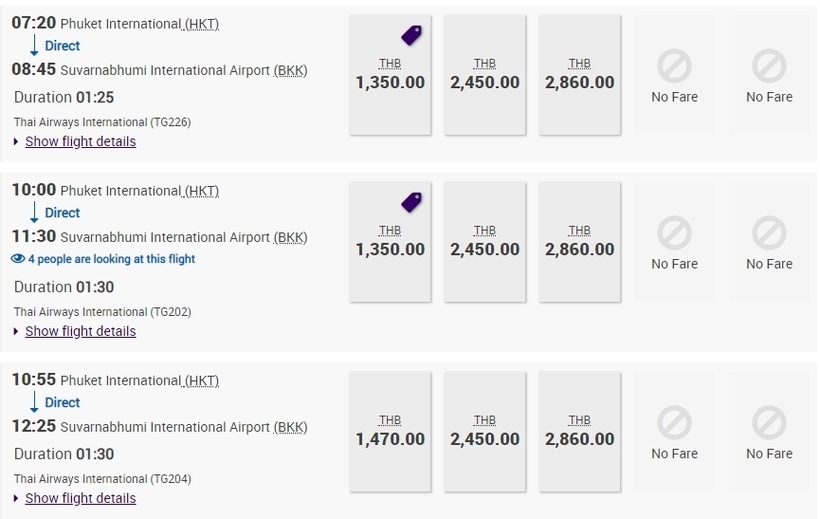Select THB 1,350.00 fare for 07:20 flight

[390, 76]
